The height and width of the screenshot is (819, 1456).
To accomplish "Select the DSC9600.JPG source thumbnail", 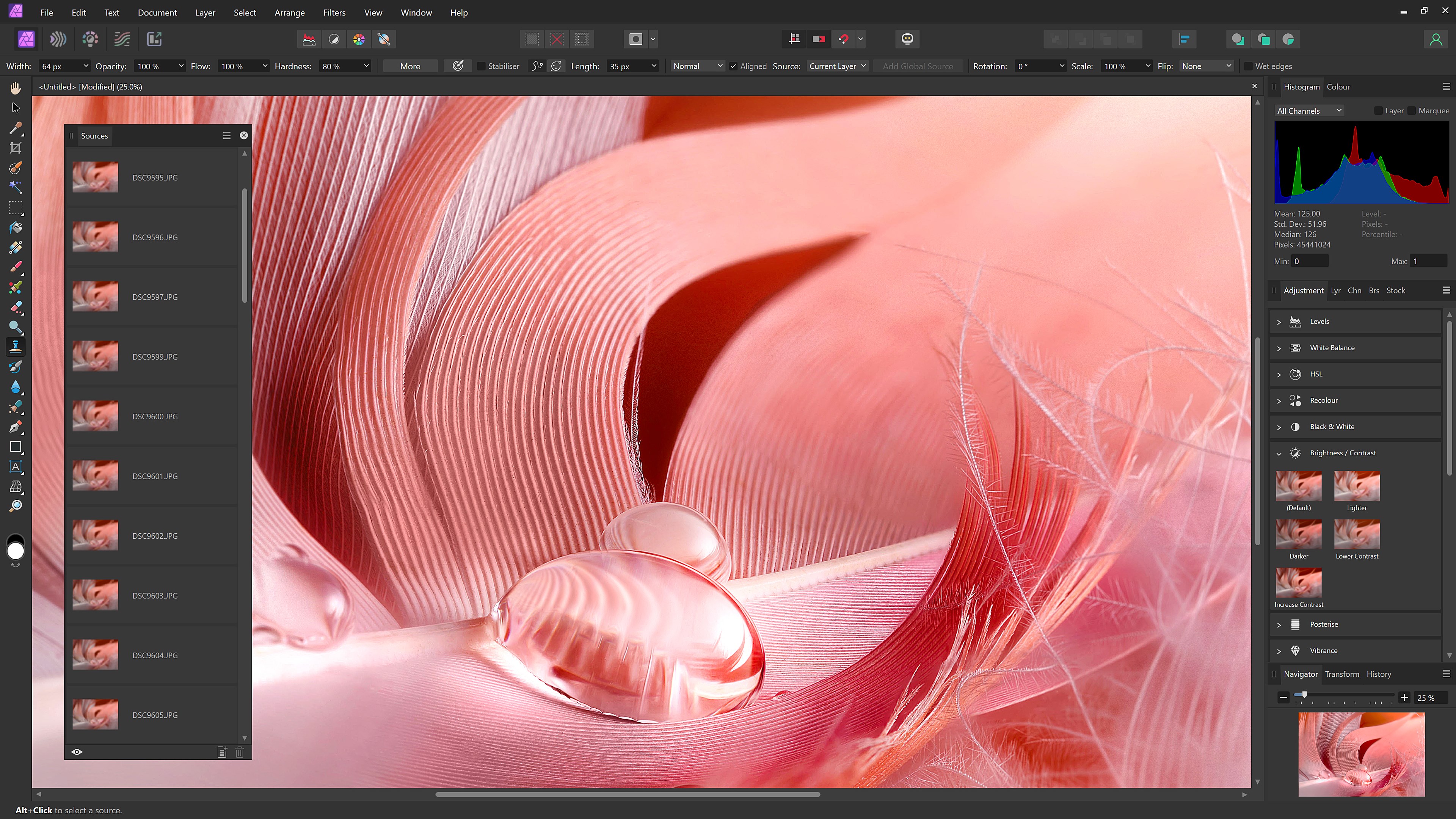I will point(95,416).
